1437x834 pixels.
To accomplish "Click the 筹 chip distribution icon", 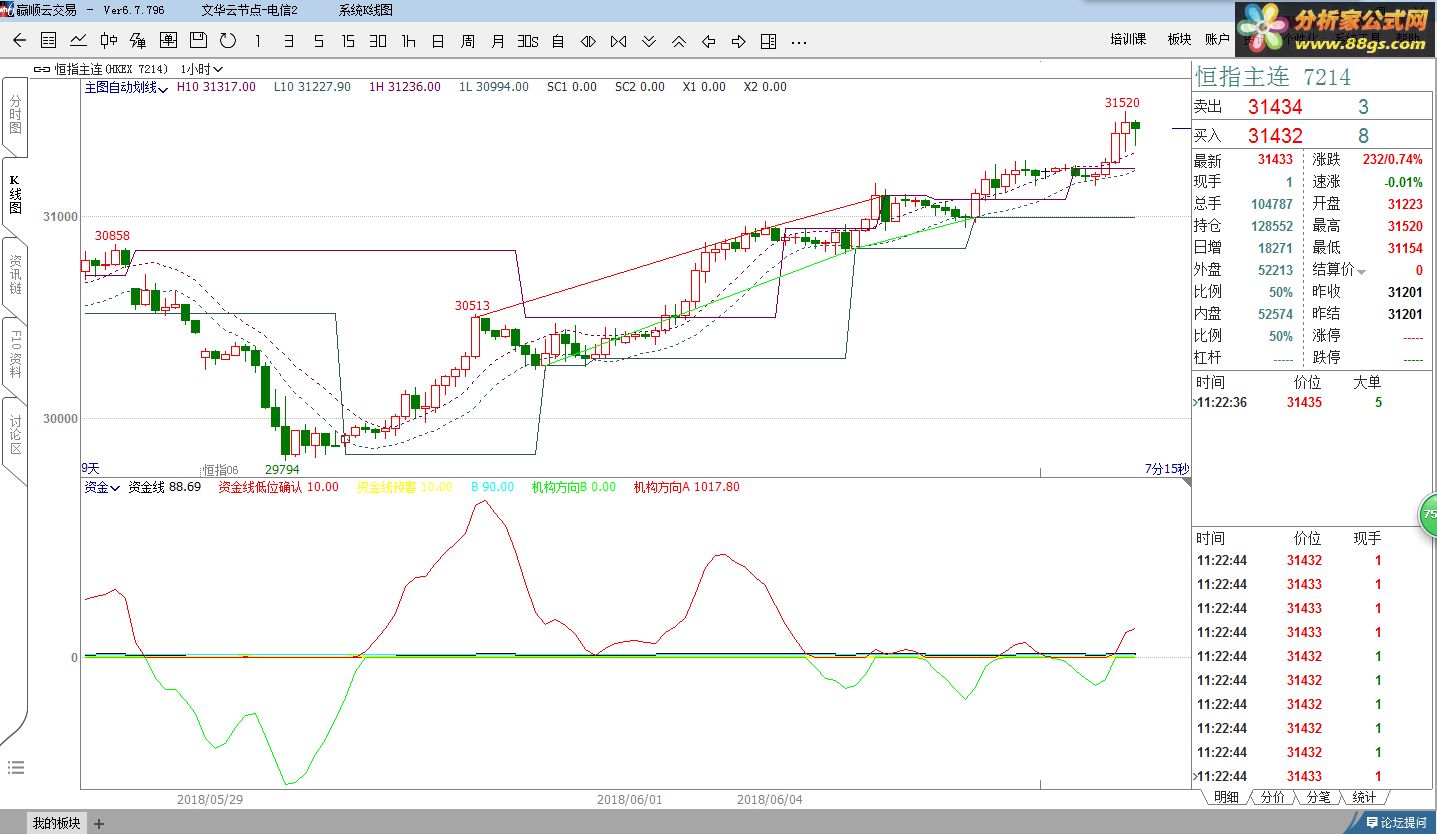I will point(138,41).
